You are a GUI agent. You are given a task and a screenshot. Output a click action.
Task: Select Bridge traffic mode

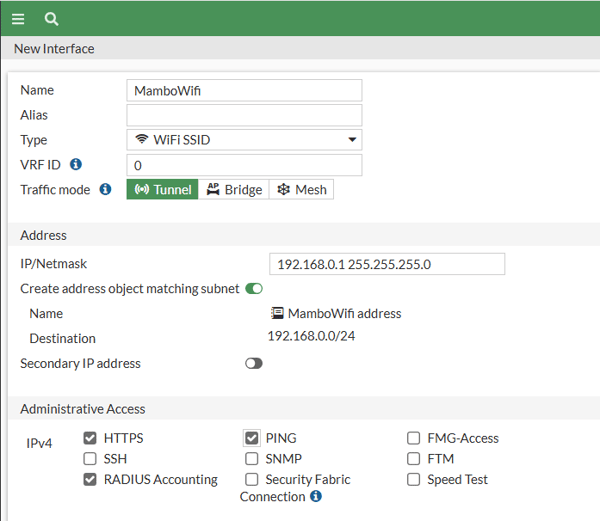coord(234,189)
